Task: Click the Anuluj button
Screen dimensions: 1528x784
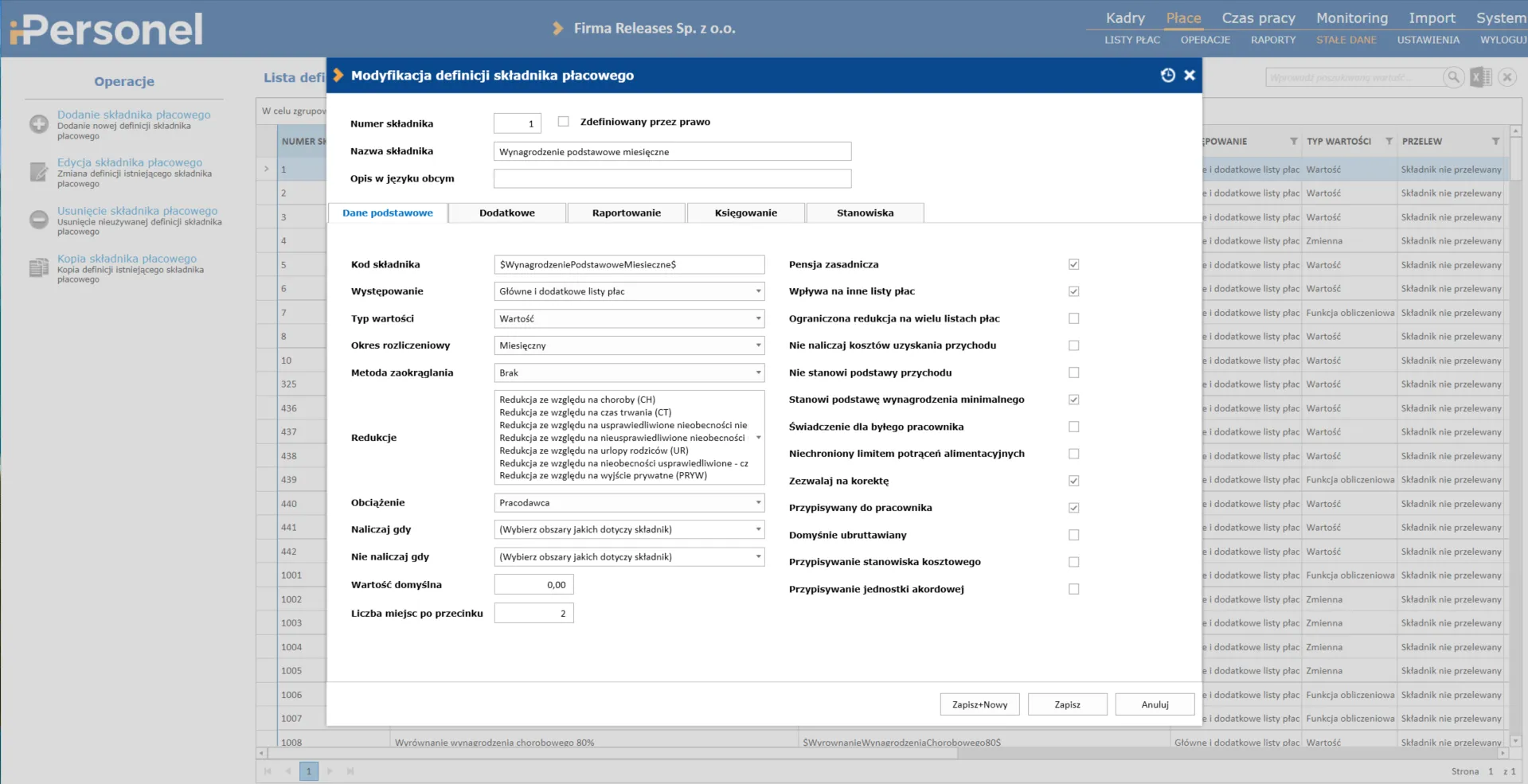Action: coord(1155,704)
